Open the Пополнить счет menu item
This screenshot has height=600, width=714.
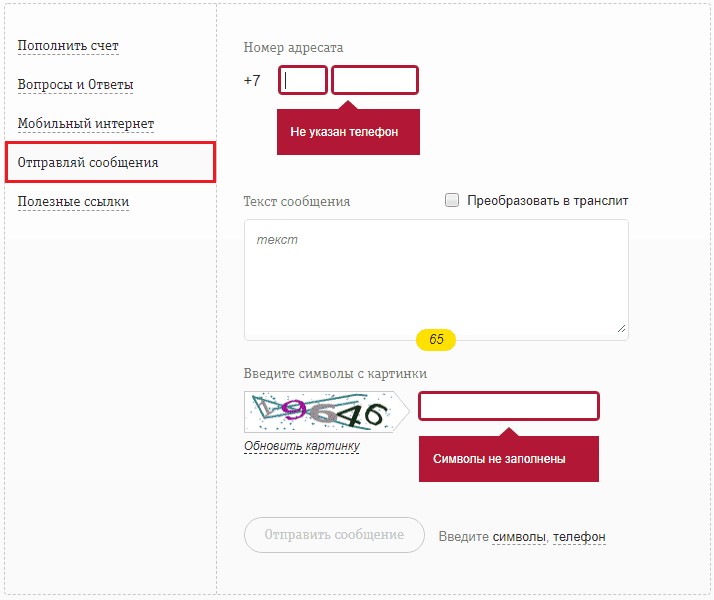(x=68, y=46)
